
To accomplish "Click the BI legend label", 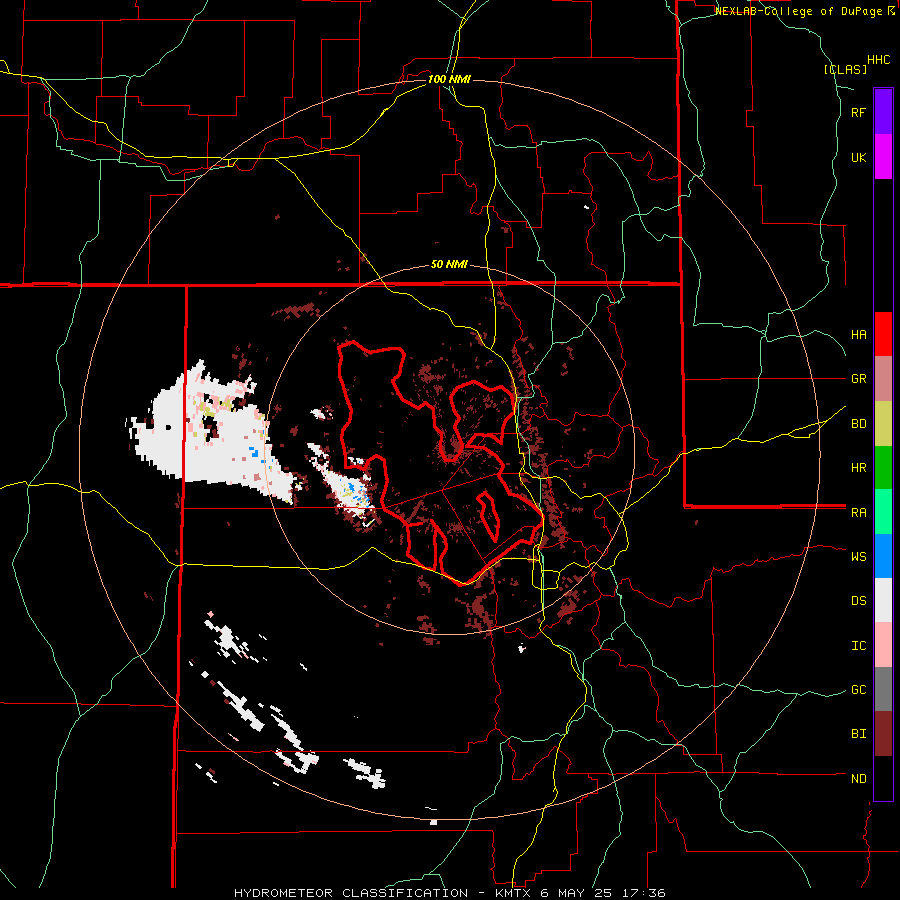I will (858, 734).
